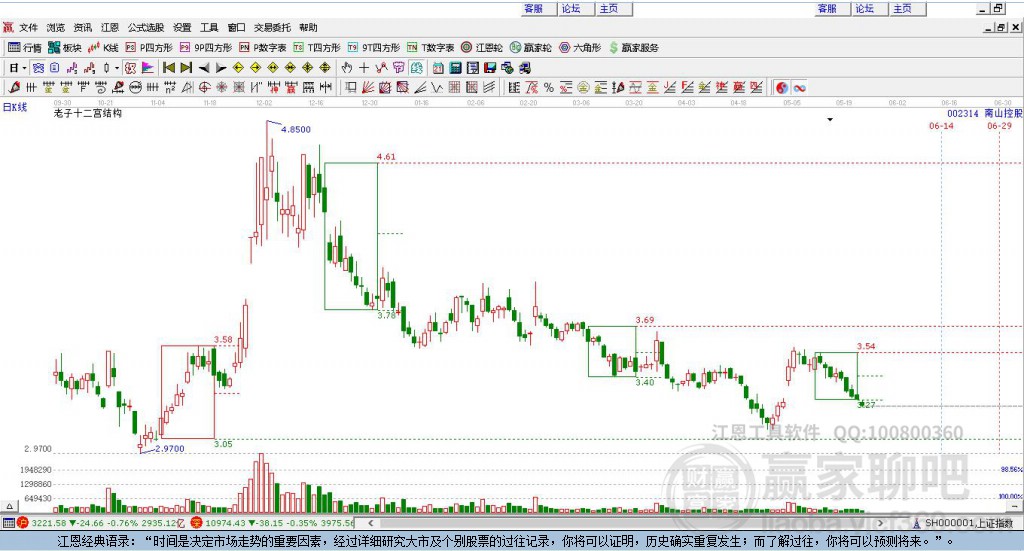Image resolution: width=1024 pixels, height=551 pixels.
Task: Open the 帮助 menu
Action: 308,27
